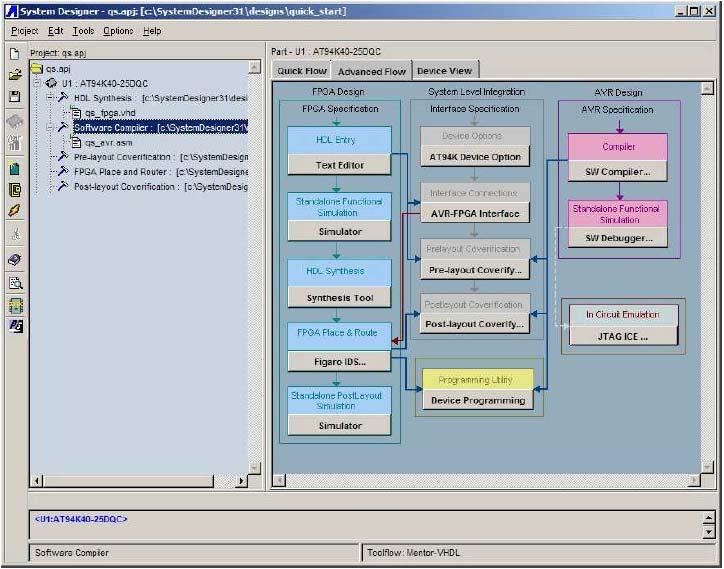Switch to the Device View tab
The width and height of the screenshot is (724, 569).
(x=445, y=71)
